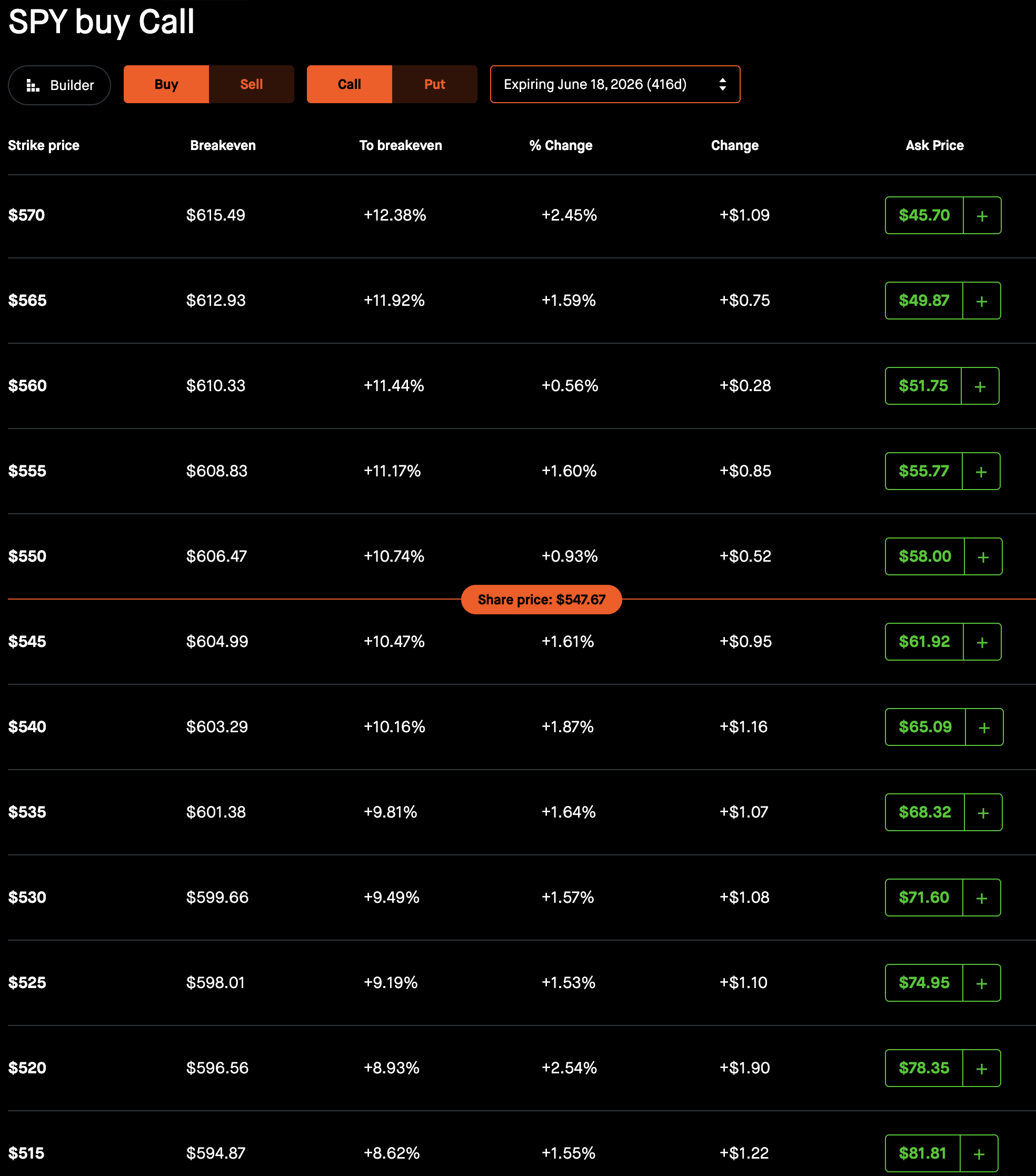The height and width of the screenshot is (1176, 1036).
Task: Click the +$1.90 change value
Action: point(744,1068)
